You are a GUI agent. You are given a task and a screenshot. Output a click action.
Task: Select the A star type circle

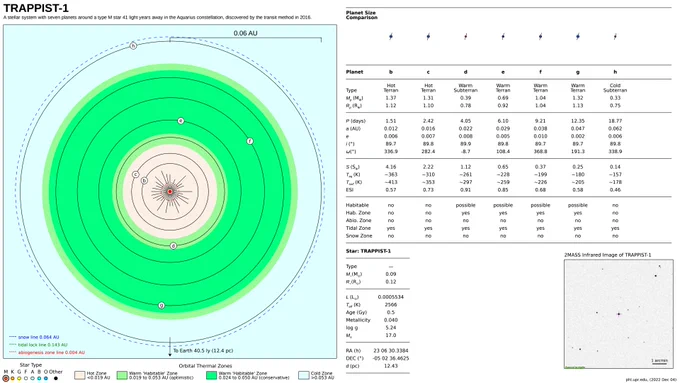point(33,378)
